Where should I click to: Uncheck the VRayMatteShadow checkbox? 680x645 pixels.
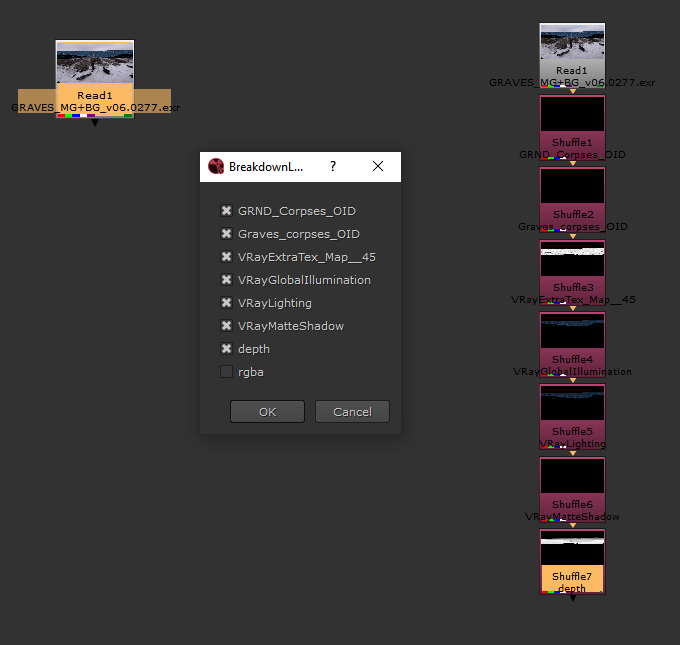[x=227, y=326]
